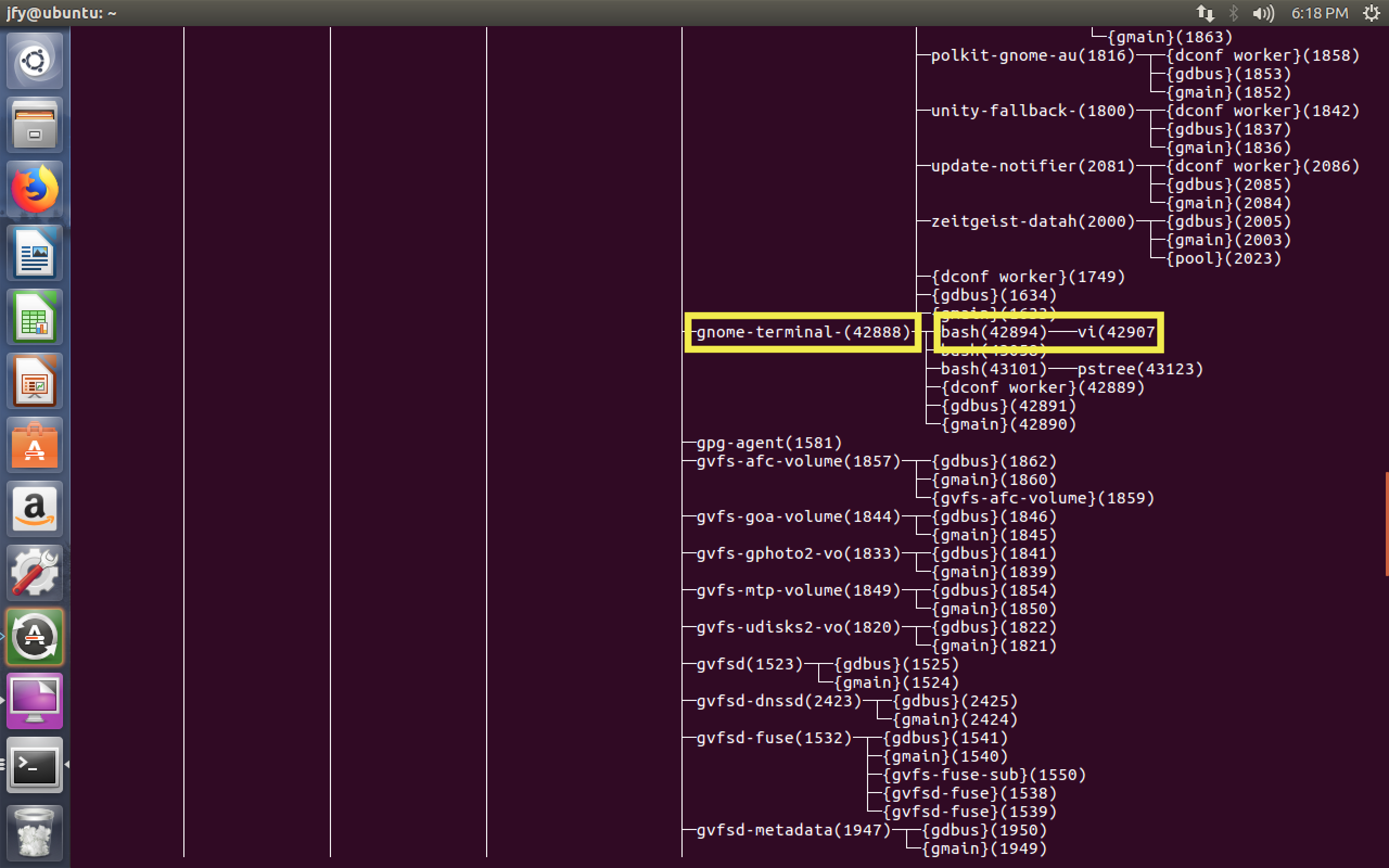Switch to the Terminal launcher icon

(35, 765)
